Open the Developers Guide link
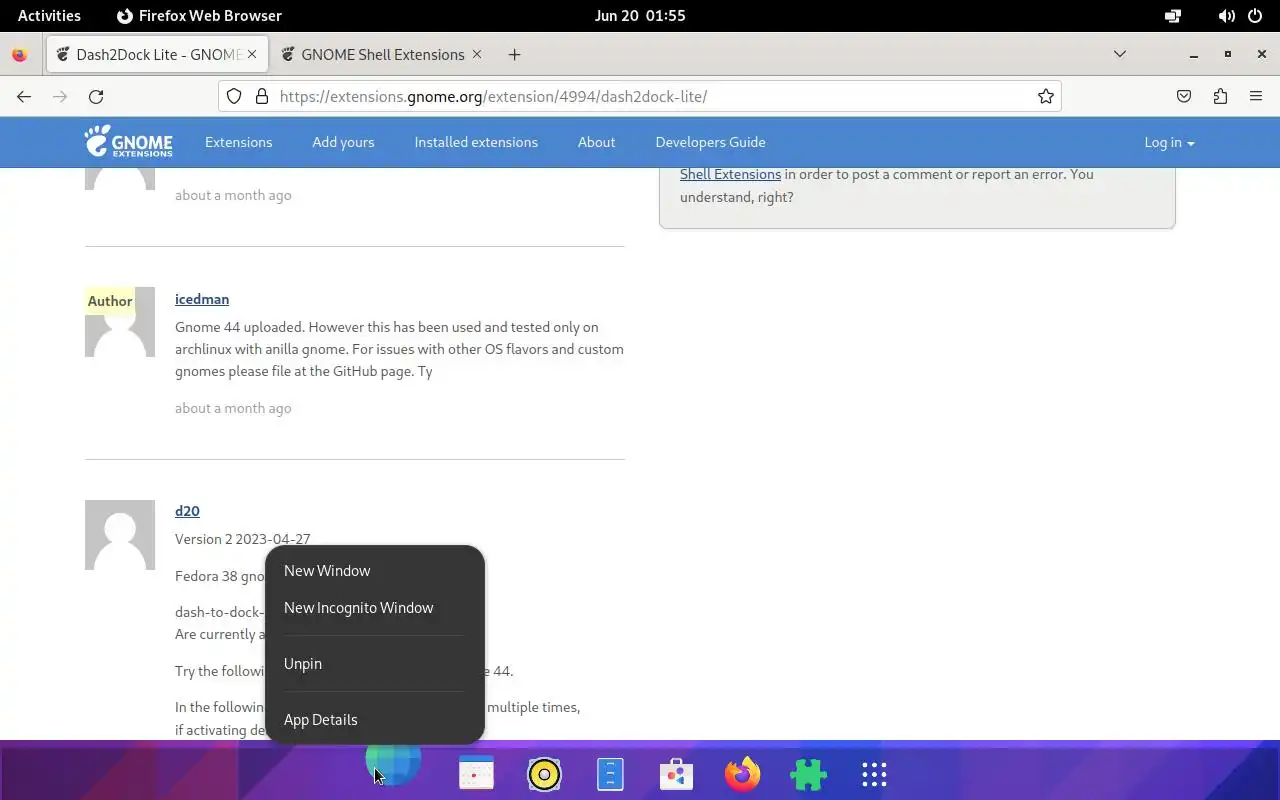The image size is (1280, 800). click(x=710, y=142)
